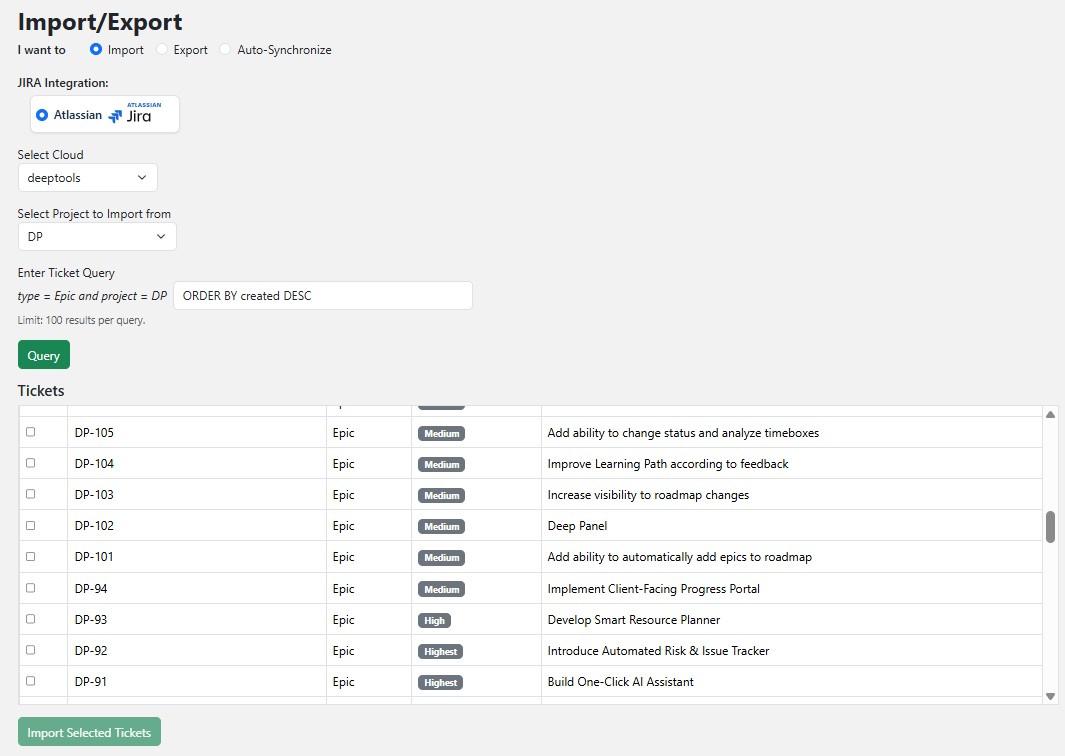Check the DP-92 ticket checkbox

[31, 650]
